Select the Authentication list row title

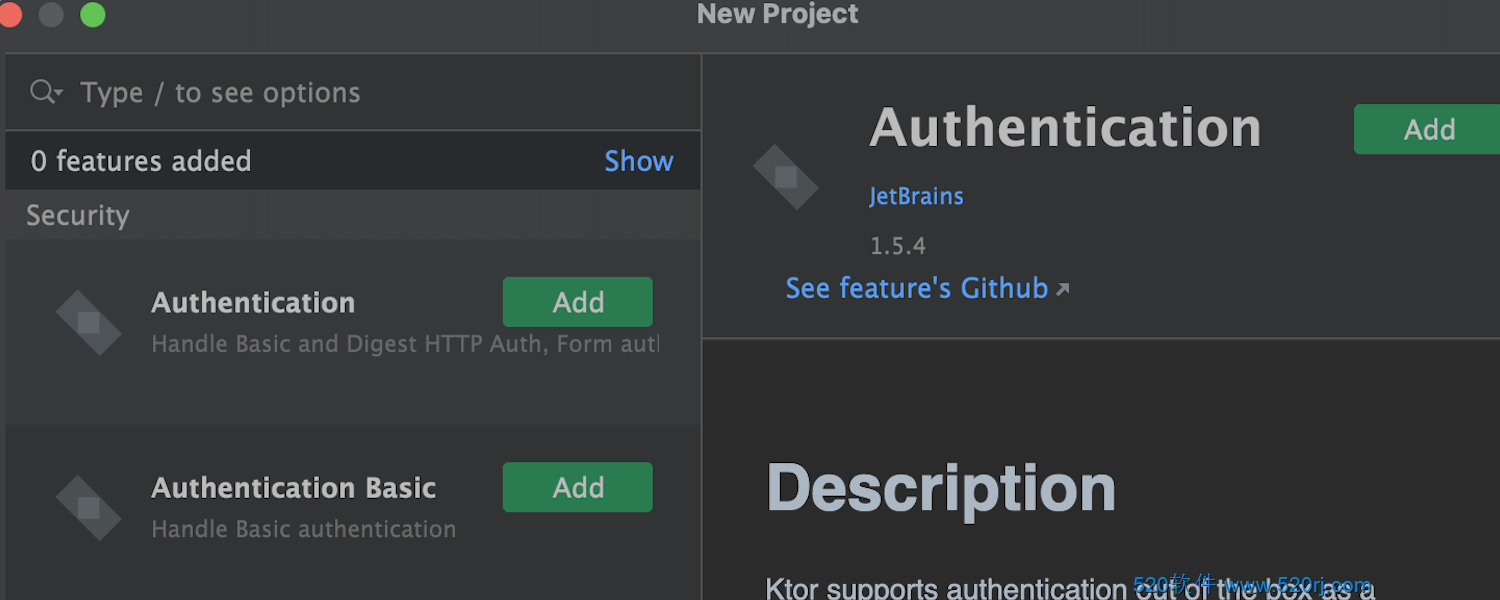253,302
